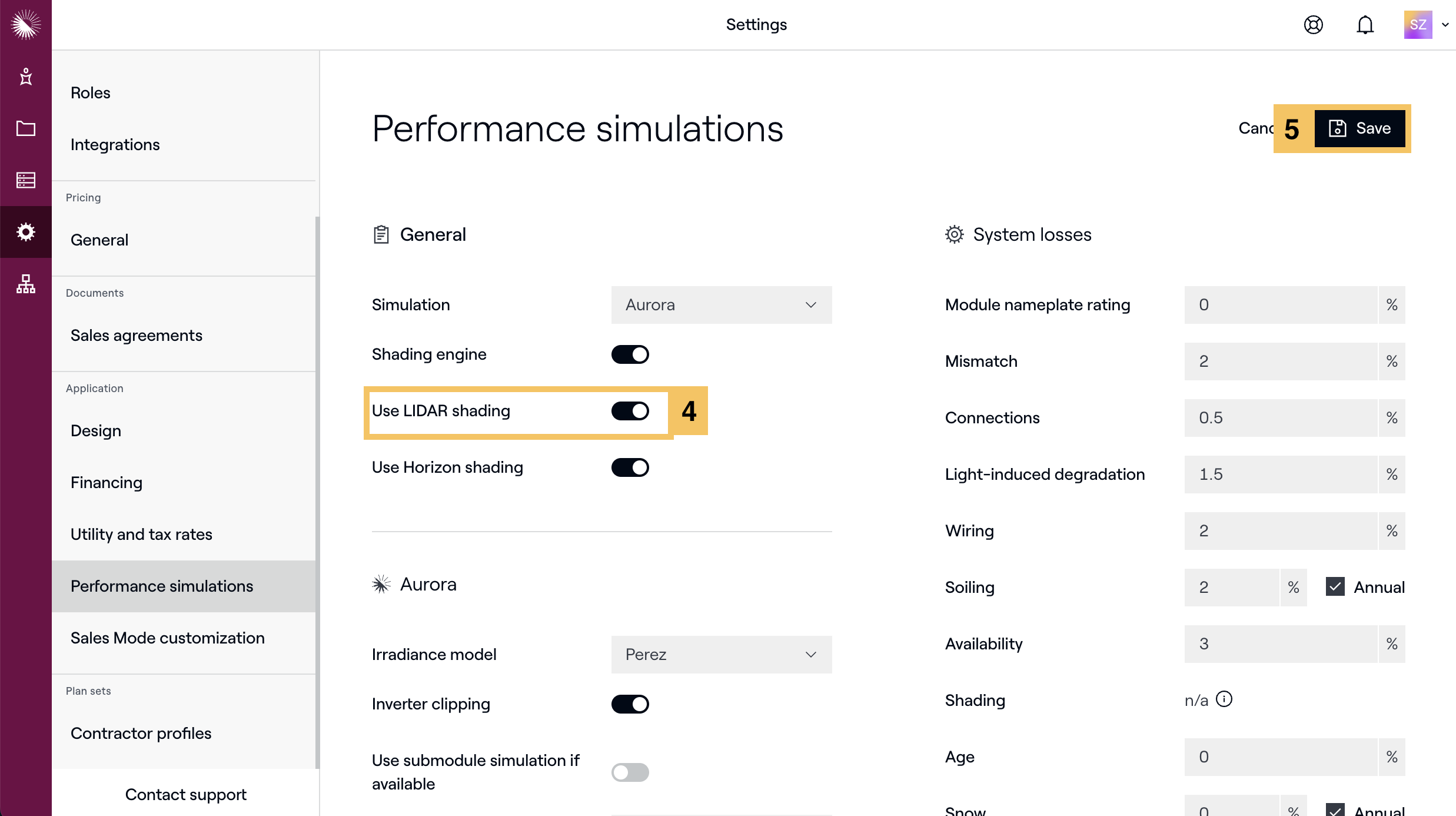Open the organization hierarchy icon
The width and height of the screenshot is (1456, 816).
click(x=26, y=284)
